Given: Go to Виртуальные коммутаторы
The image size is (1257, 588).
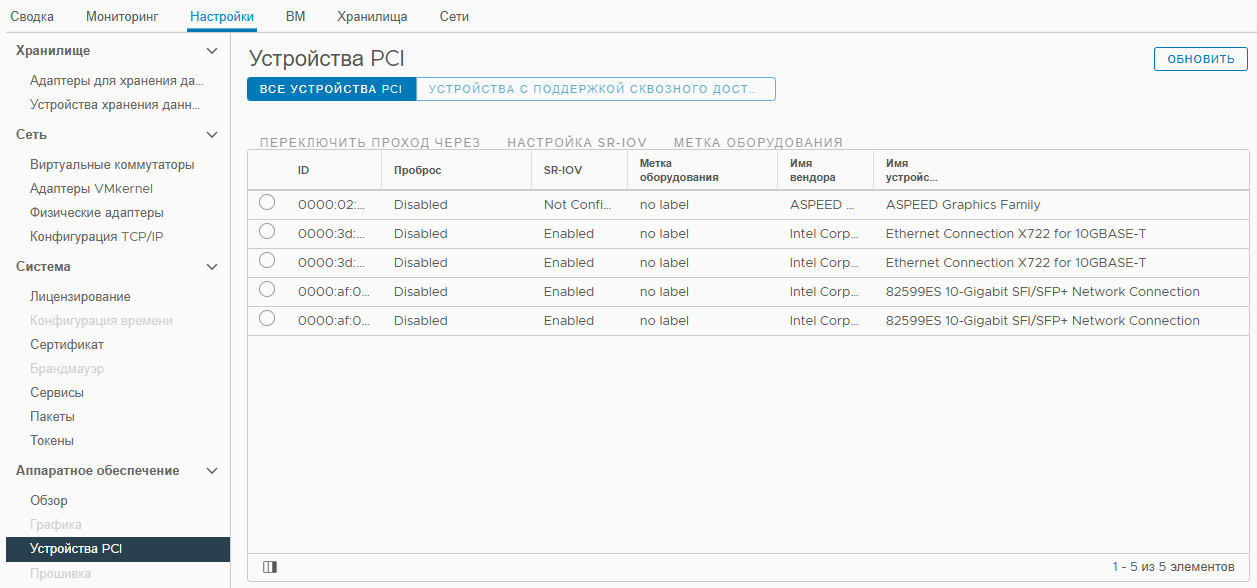Looking at the screenshot, I should (x=112, y=165).
